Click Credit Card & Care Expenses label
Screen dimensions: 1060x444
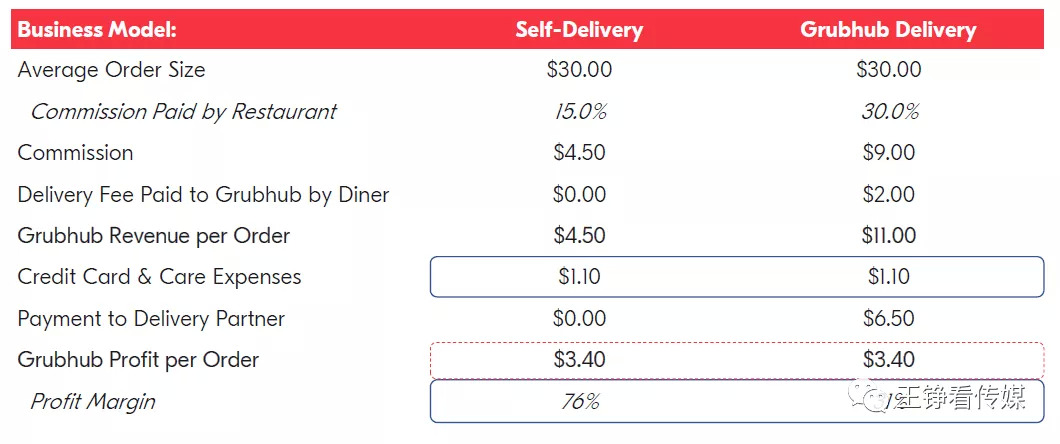pos(159,277)
